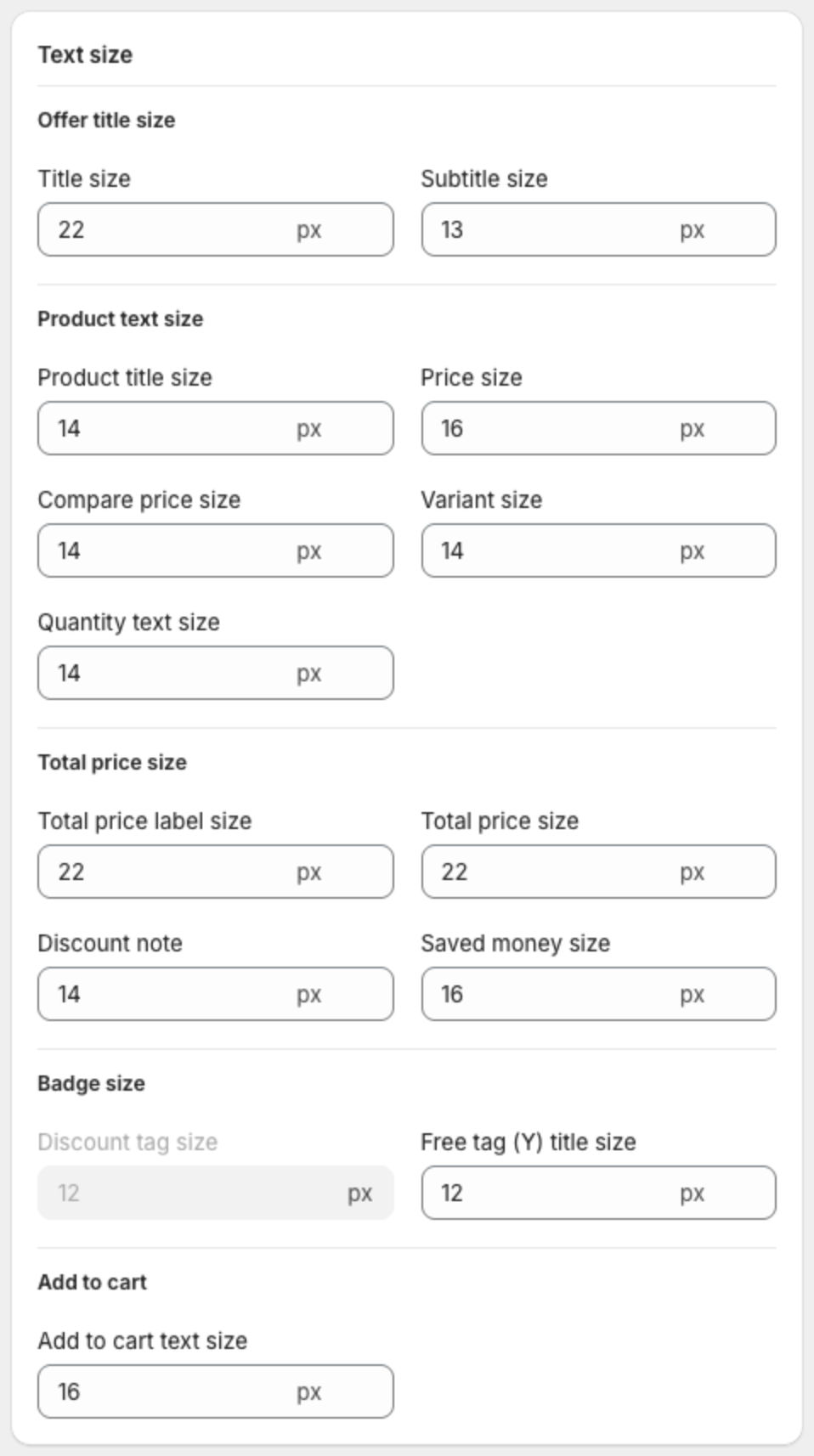
Task: Focus the Product title size field
Action: [216, 428]
